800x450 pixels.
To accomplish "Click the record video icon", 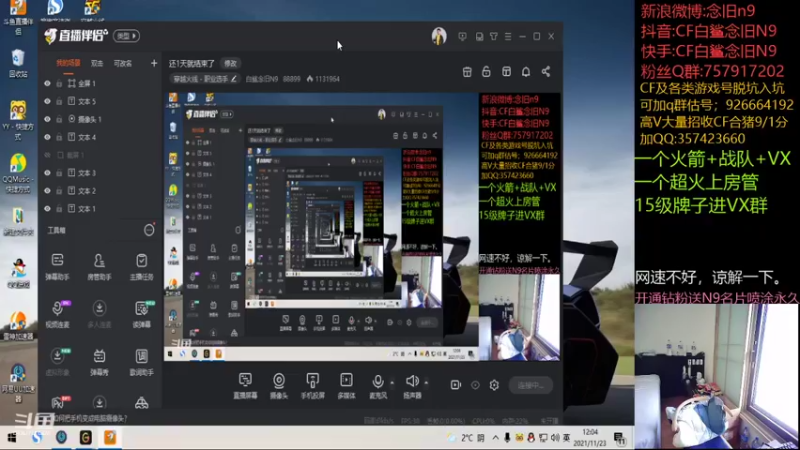I will (x=456, y=385).
